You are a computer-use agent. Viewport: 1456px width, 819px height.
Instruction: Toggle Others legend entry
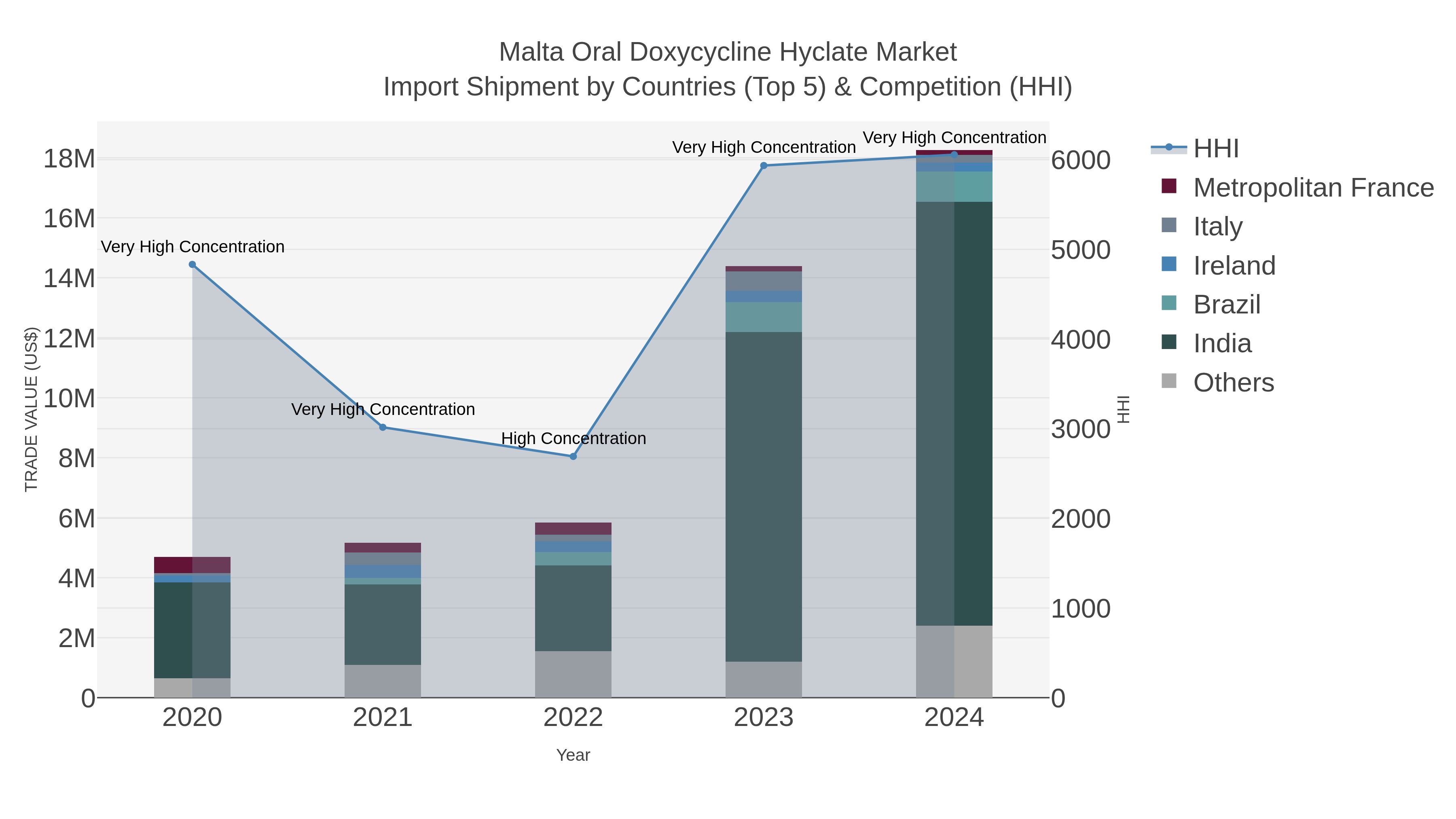point(1217,383)
